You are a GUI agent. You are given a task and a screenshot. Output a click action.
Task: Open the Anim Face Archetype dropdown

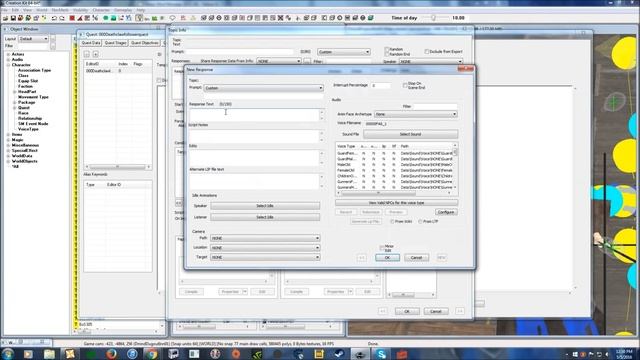click(x=416, y=114)
